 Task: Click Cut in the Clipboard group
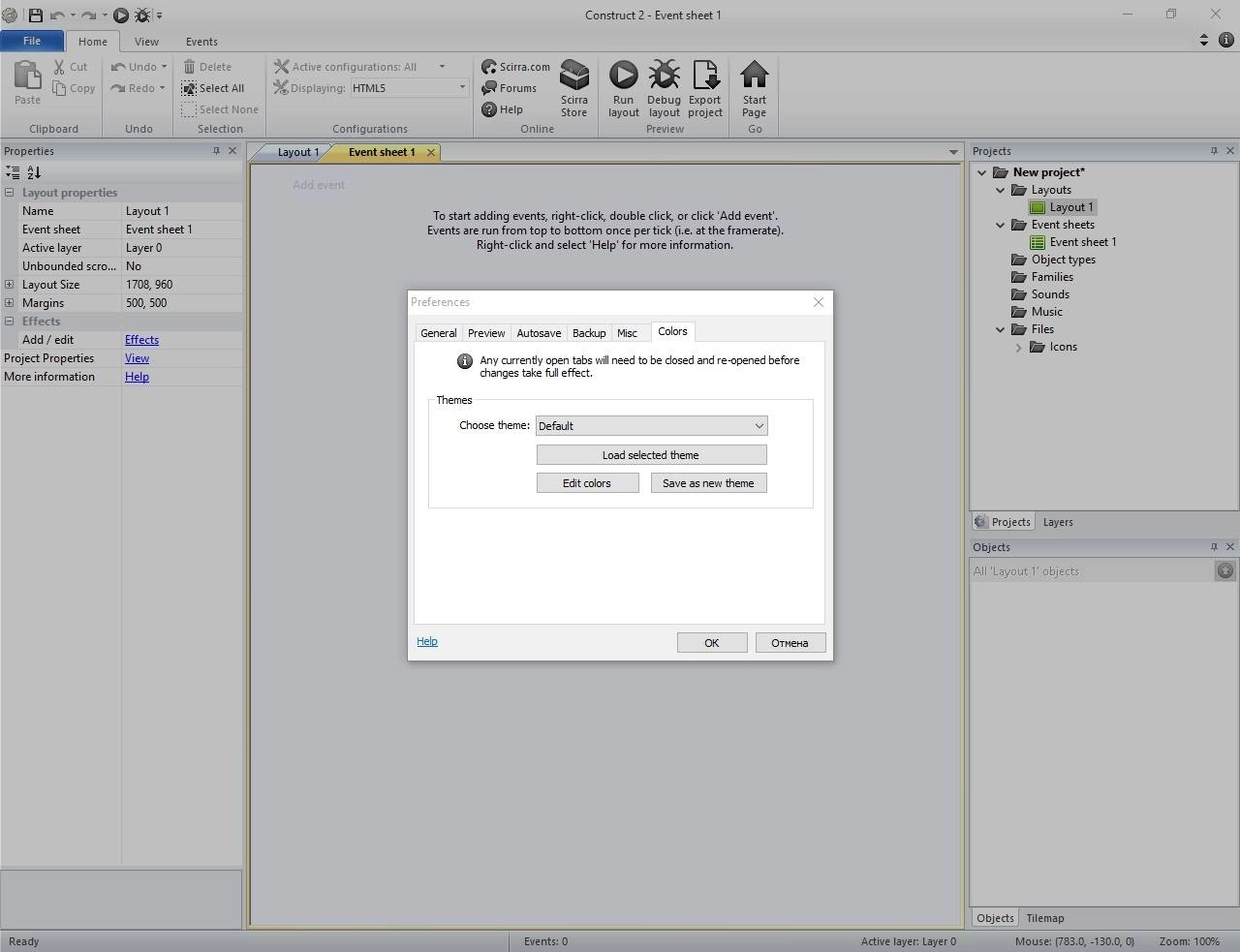70,67
